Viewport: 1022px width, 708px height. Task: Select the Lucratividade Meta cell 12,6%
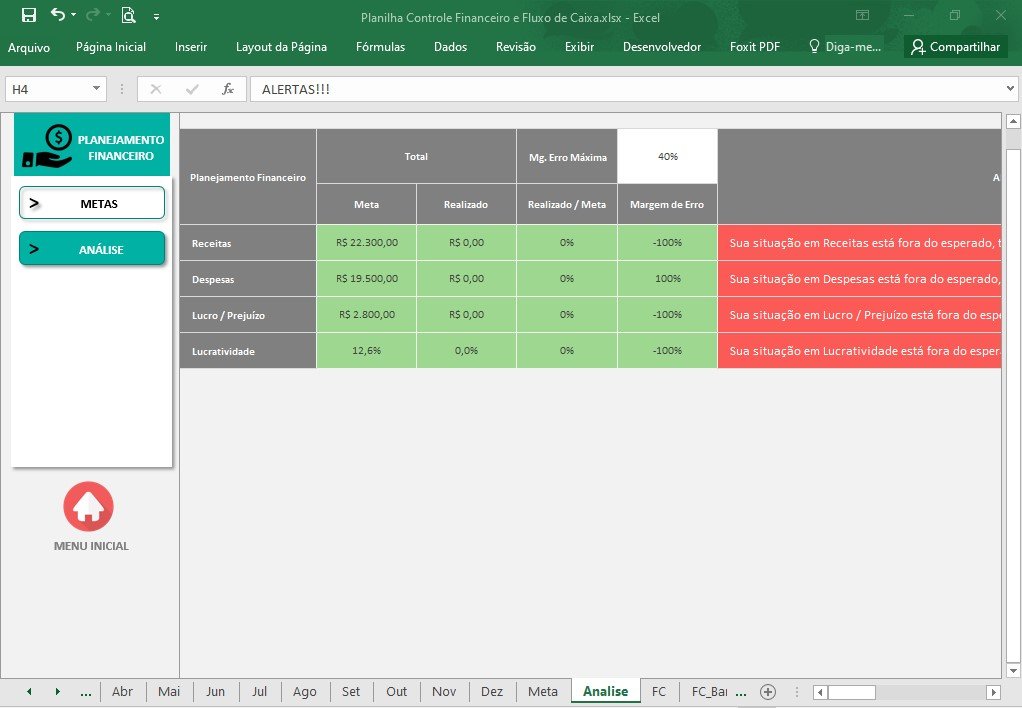pos(366,351)
